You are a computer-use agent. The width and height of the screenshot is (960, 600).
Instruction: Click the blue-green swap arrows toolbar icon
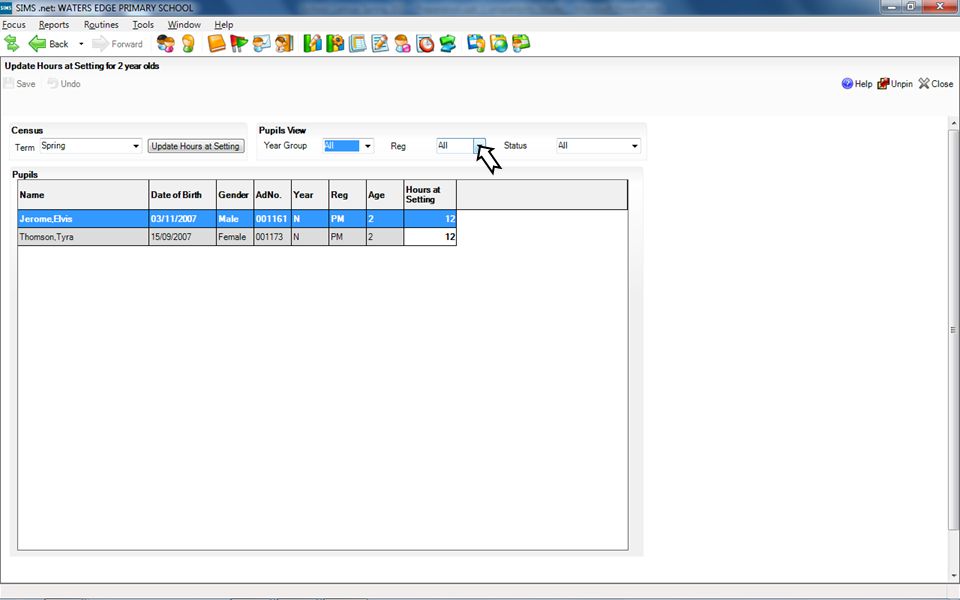(448, 43)
